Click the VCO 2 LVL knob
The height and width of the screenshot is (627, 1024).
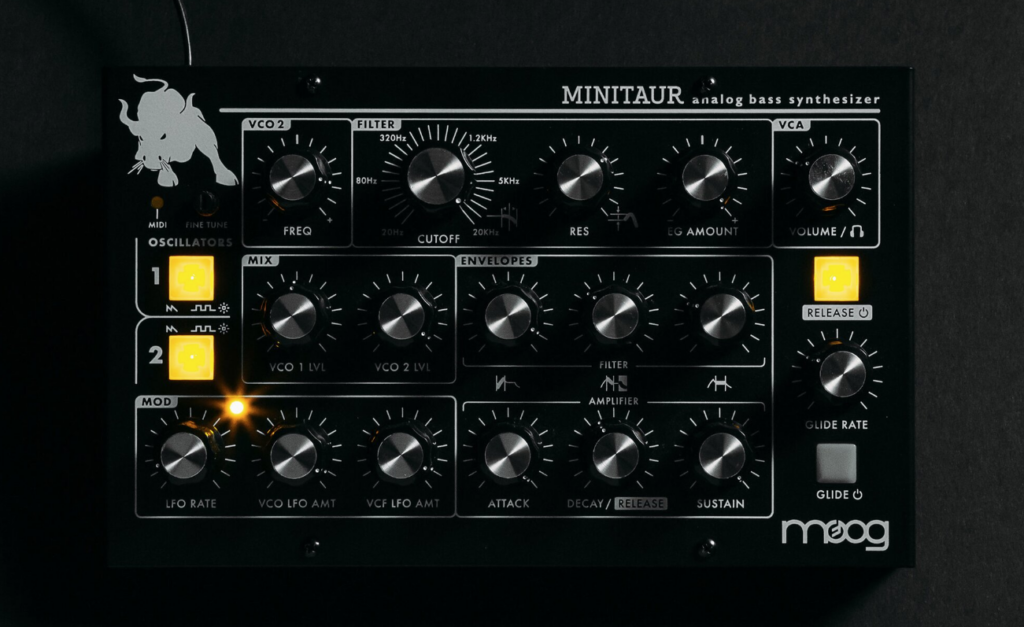(x=401, y=316)
